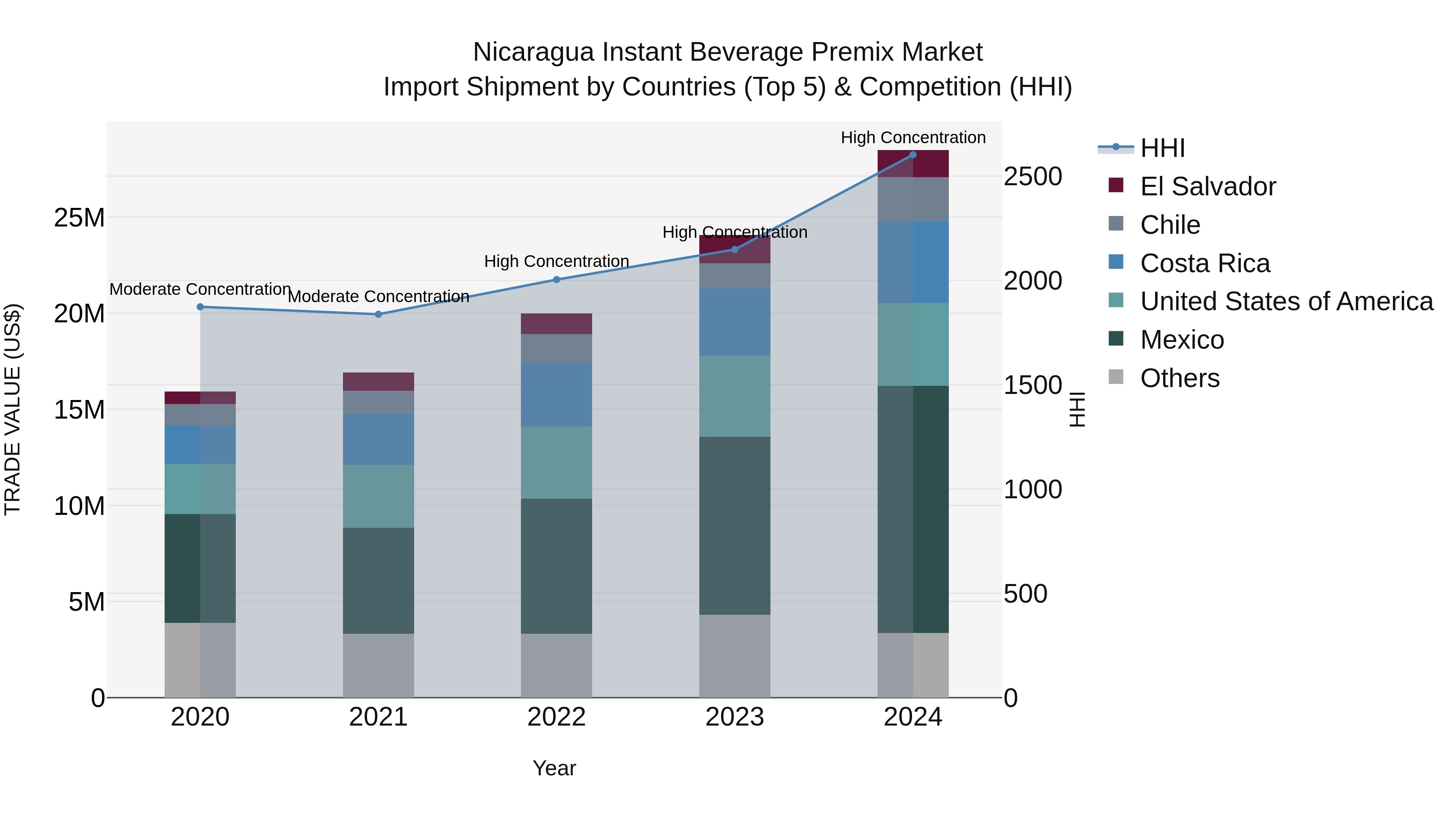Screen dimensions: 1456x819
Task: Toggle the Others legend entry
Action: point(1164,378)
